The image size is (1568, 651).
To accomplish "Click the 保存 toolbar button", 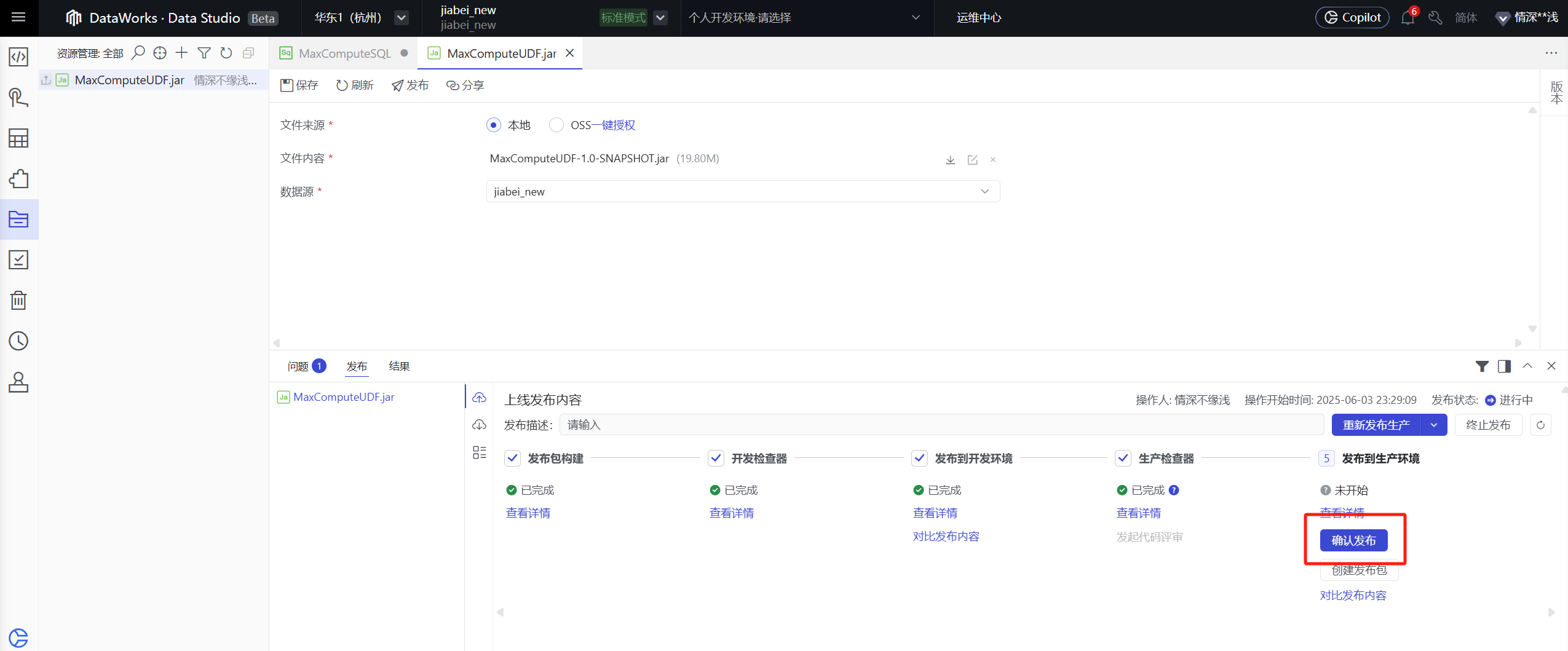I will coord(299,85).
